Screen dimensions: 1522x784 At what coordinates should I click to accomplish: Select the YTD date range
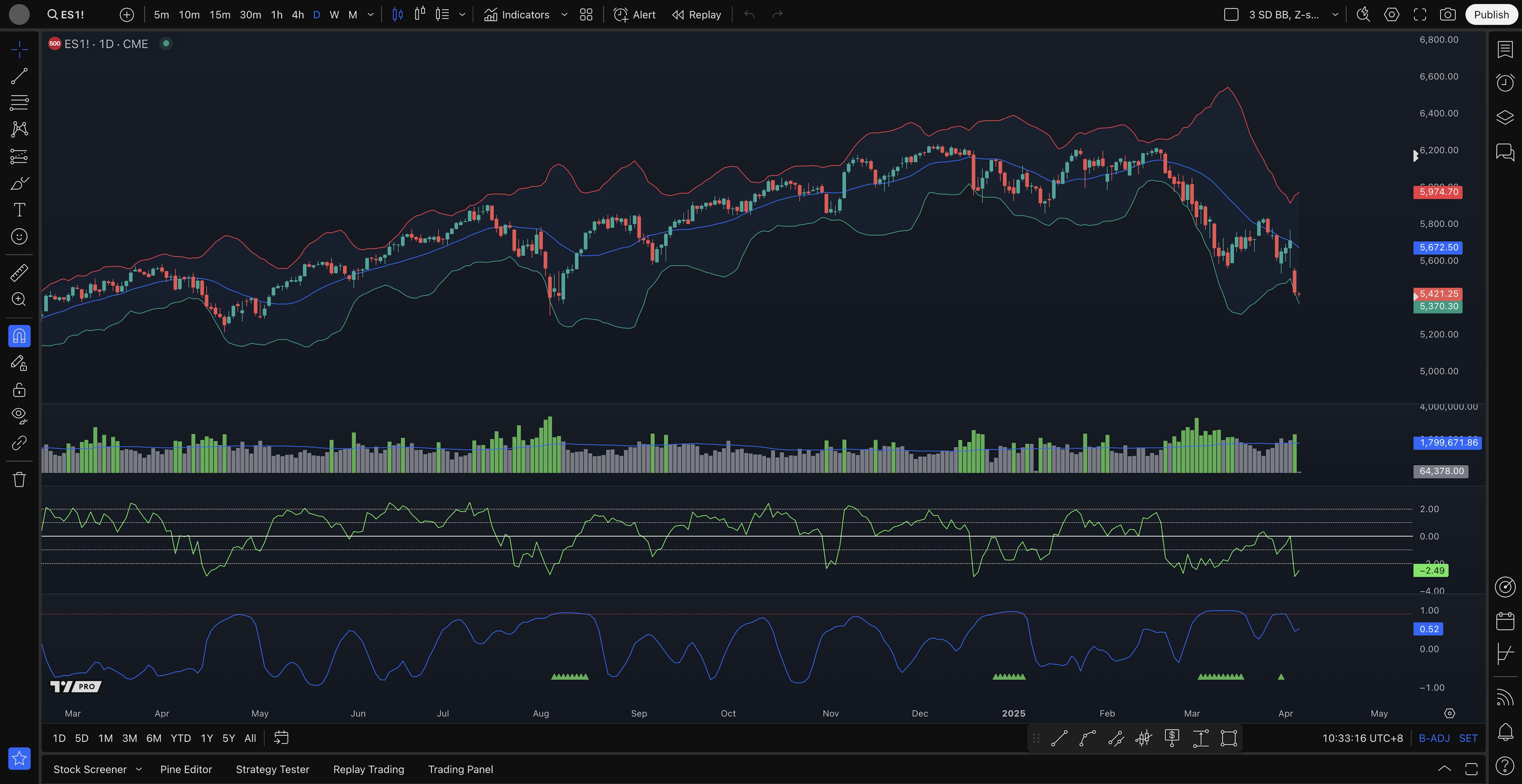coord(180,738)
